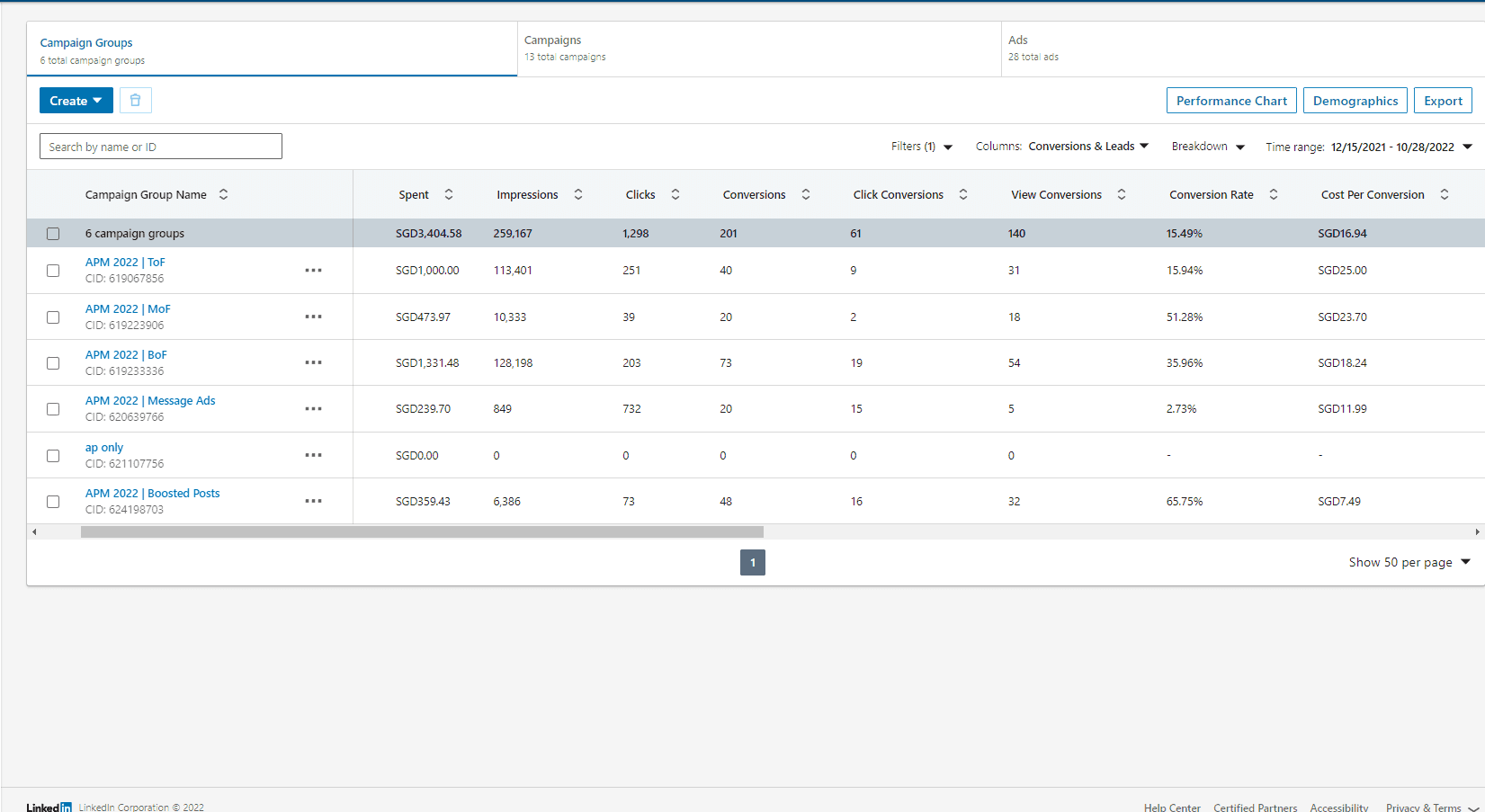The image size is (1485, 812).
Task: Open more options for APM 2022 | Boosted Posts
Action: click(x=313, y=501)
